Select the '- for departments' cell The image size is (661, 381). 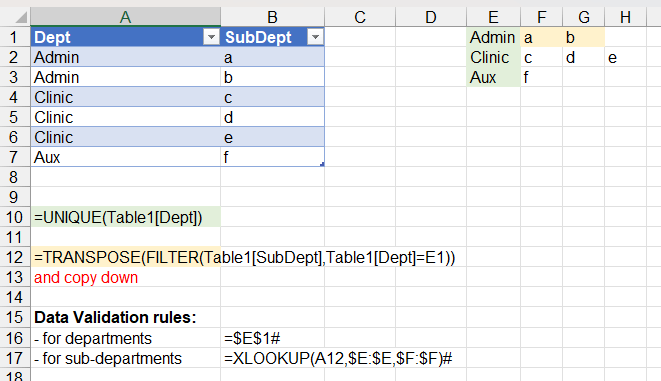[126, 338]
